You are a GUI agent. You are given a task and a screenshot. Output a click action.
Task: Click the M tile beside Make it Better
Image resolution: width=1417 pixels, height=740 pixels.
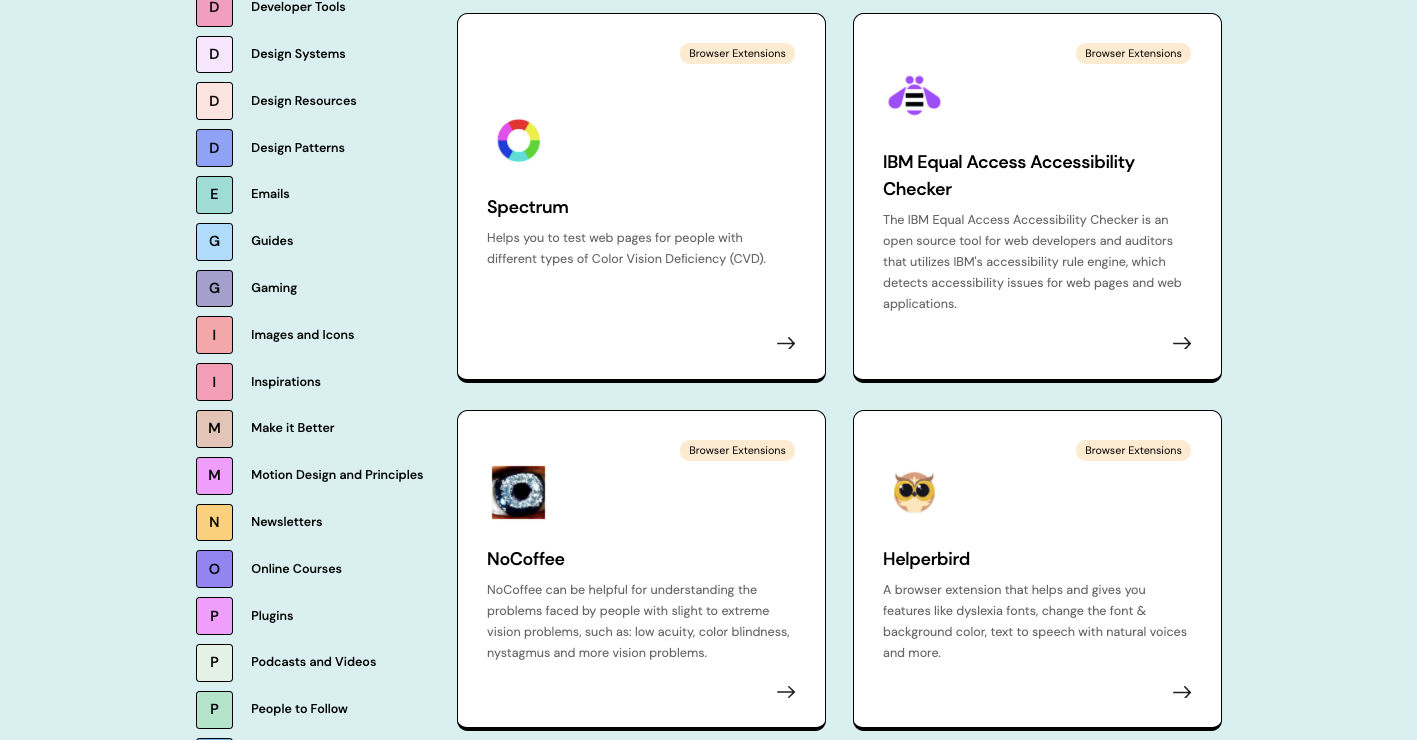click(x=214, y=428)
